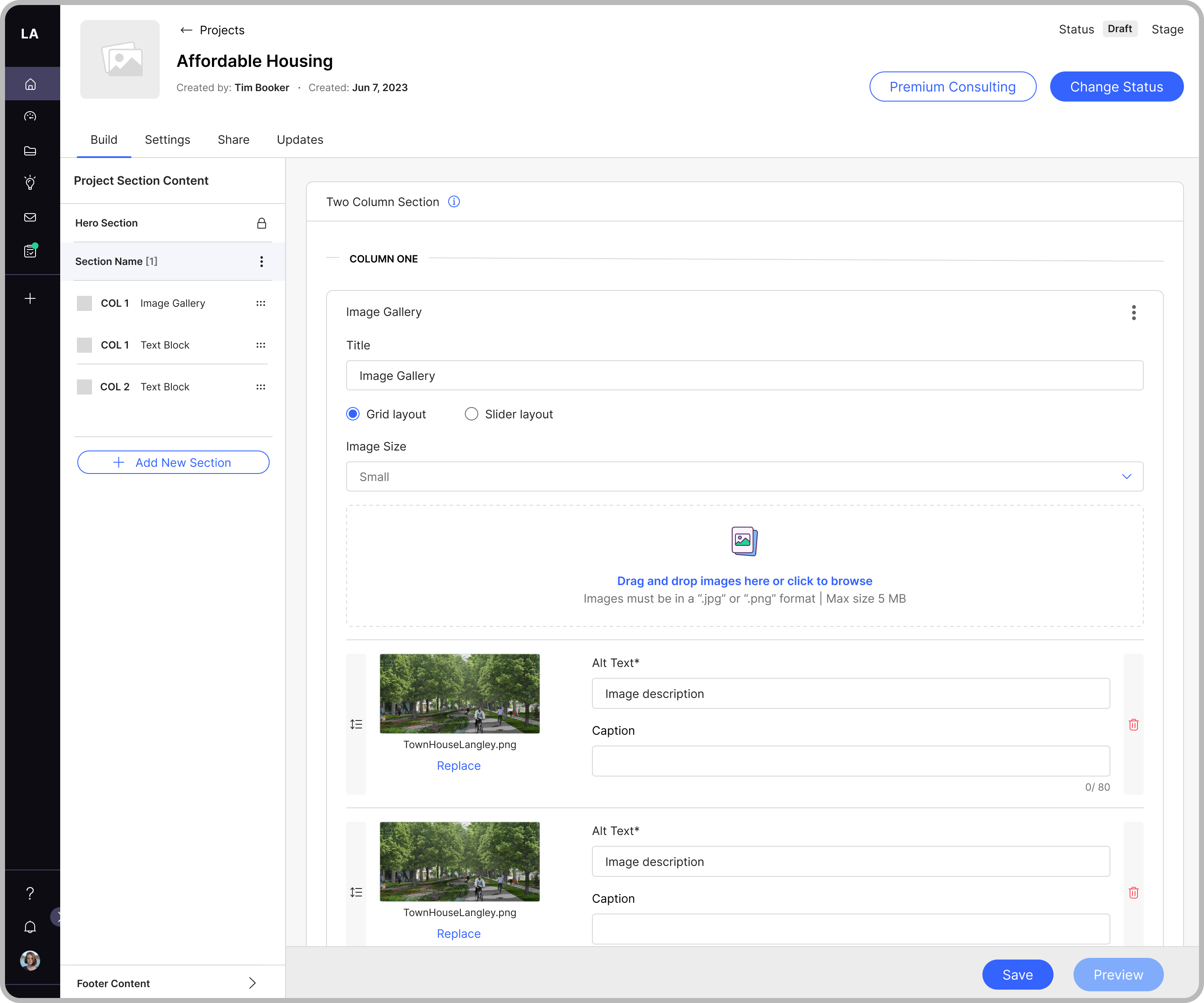Screen dimensions: 1204x1003
Task: Select the Hero Section row
Action: pyautogui.click(x=173, y=223)
